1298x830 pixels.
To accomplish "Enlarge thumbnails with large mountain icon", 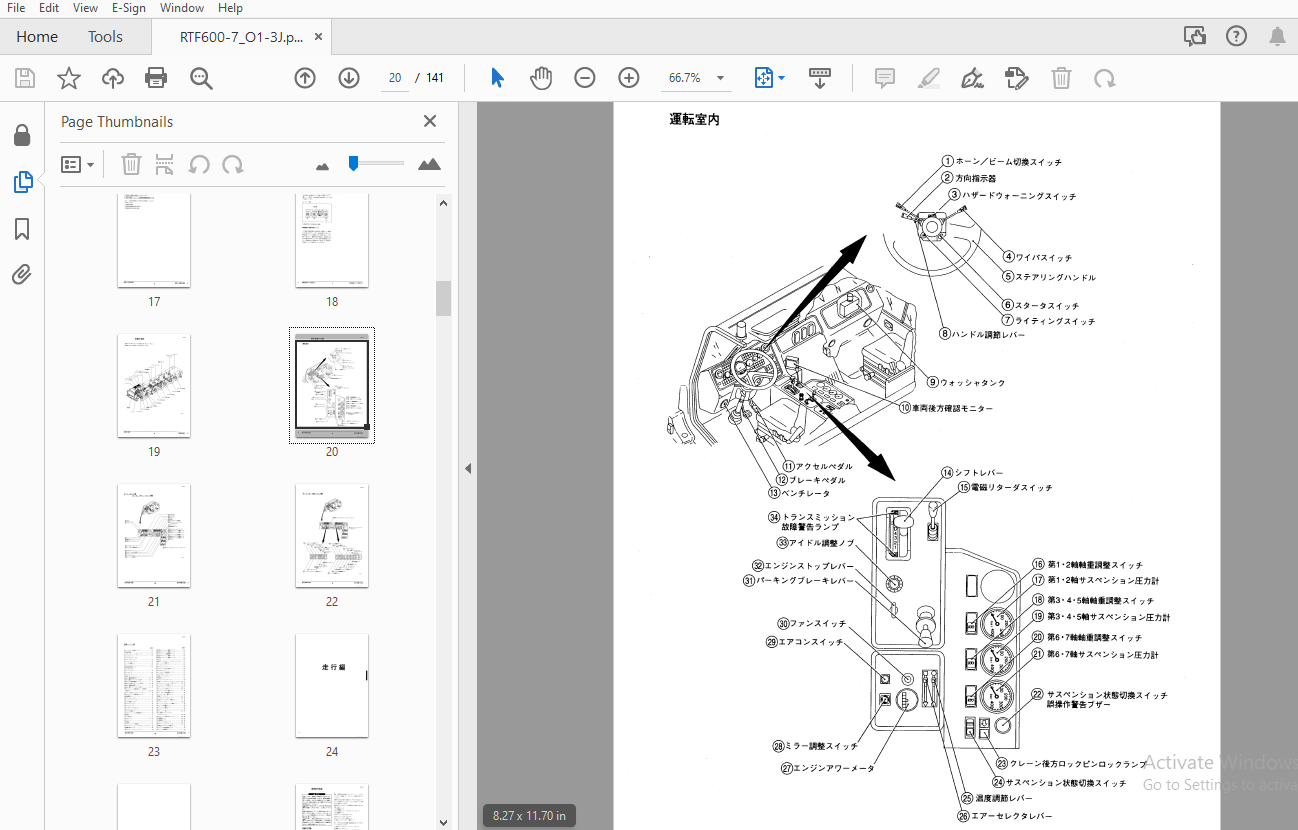I will (430, 164).
